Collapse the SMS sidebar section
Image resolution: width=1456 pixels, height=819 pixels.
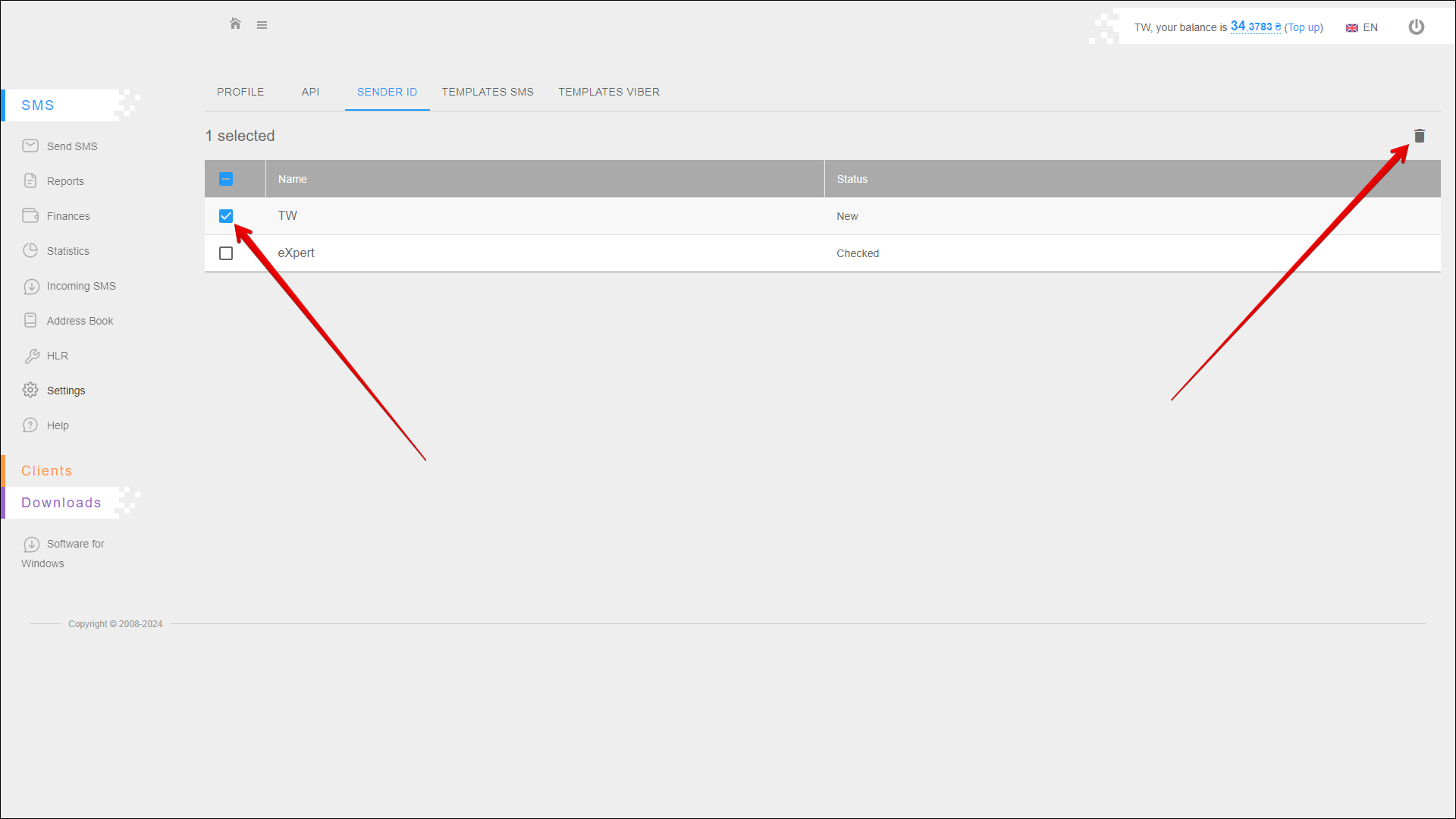(38, 105)
